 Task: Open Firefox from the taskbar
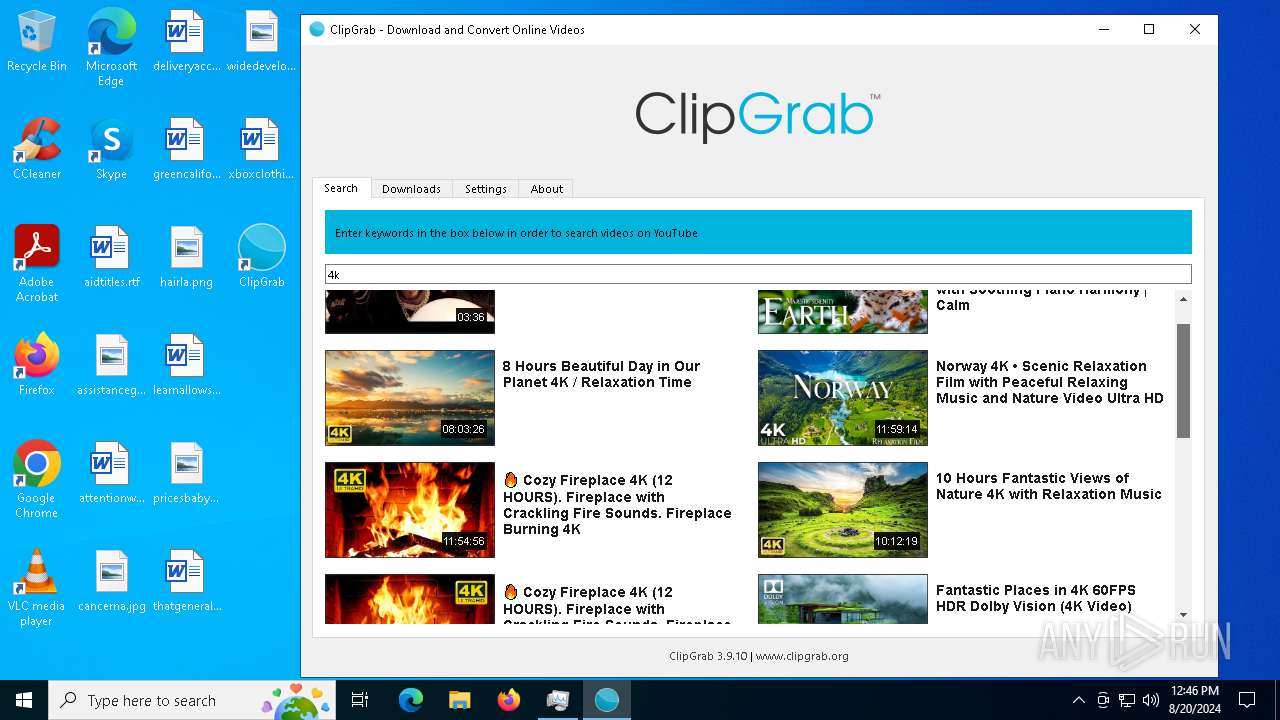508,700
